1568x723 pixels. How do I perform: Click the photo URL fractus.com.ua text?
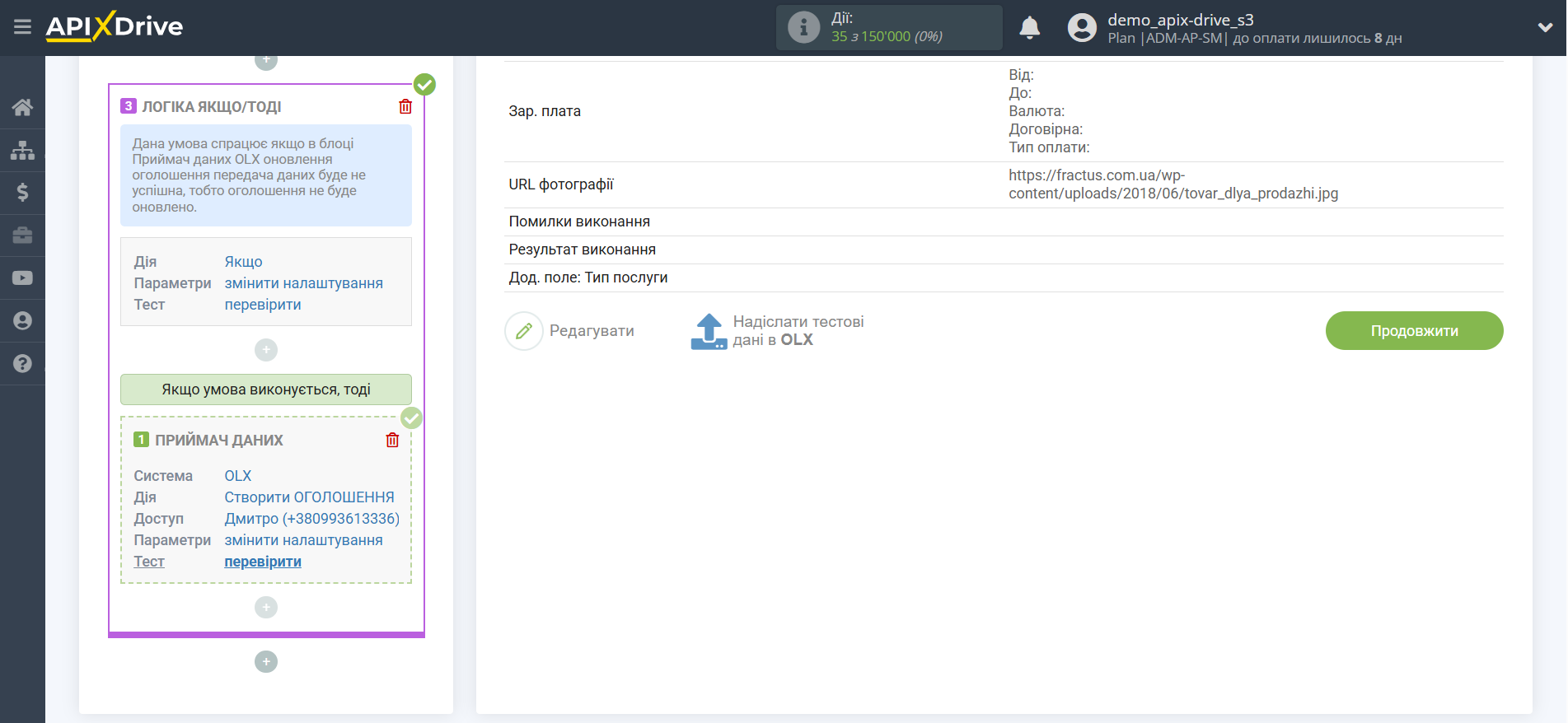1173,184
